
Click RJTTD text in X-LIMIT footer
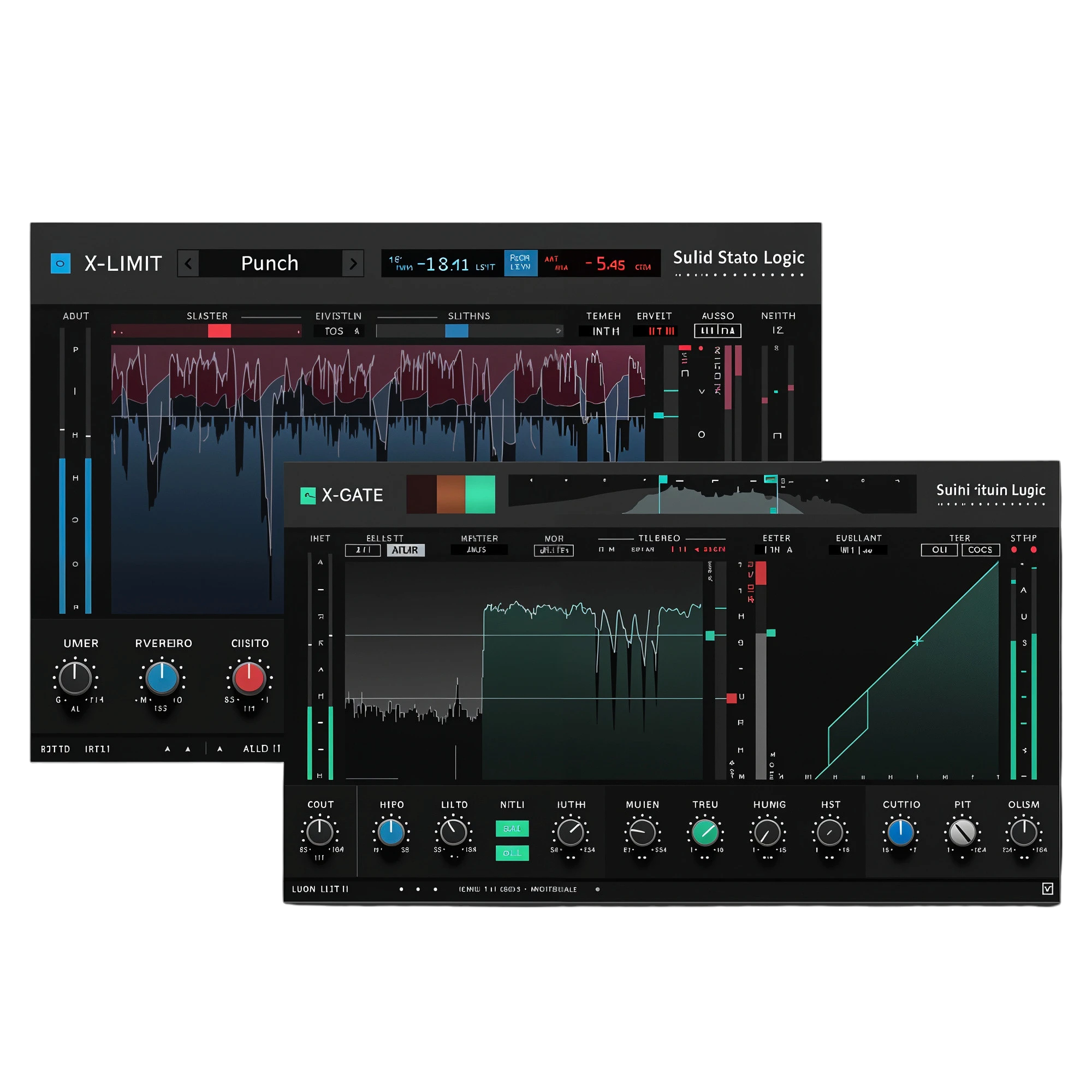(x=55, y=749)
